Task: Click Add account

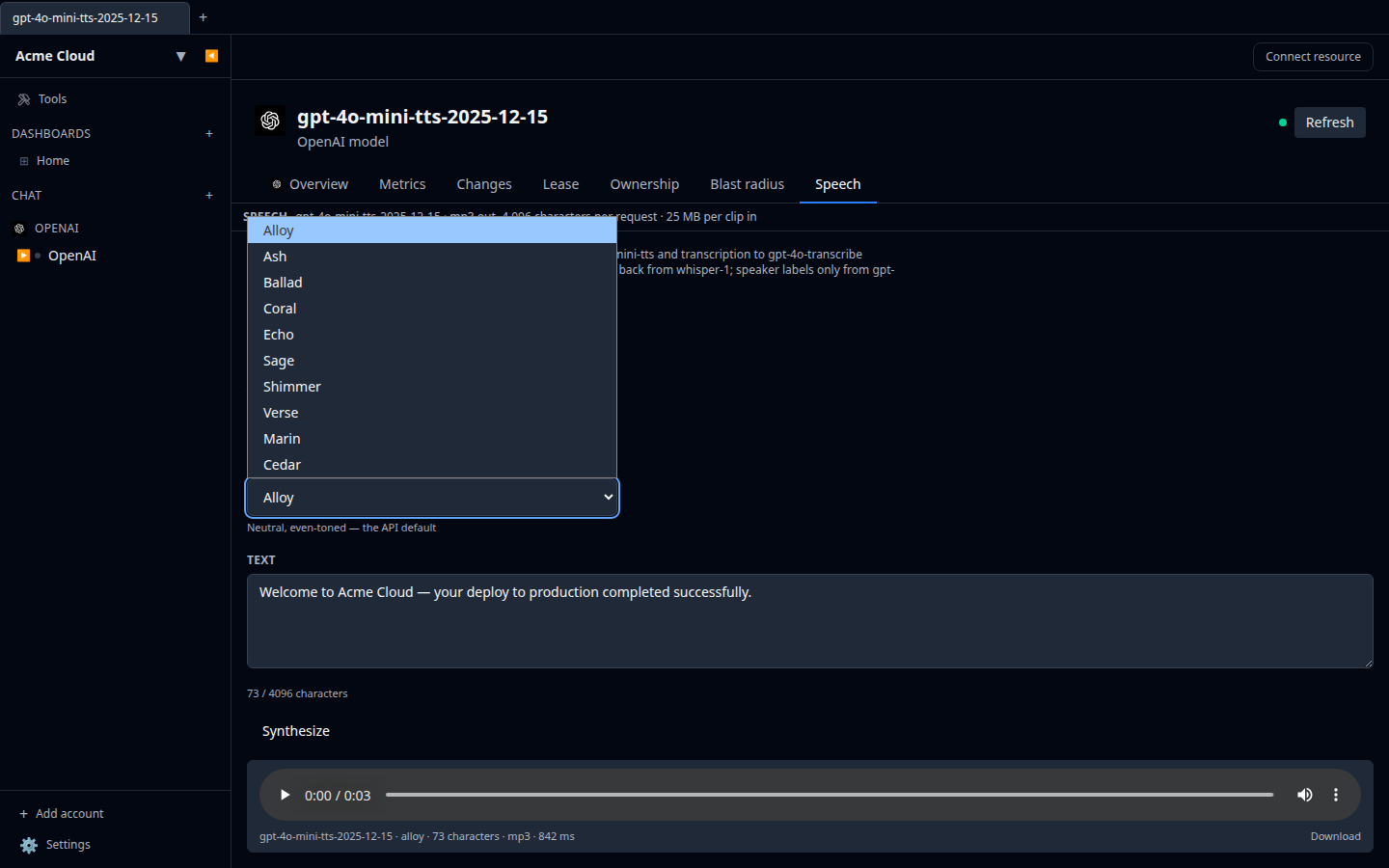Action: tap(62, 814)
